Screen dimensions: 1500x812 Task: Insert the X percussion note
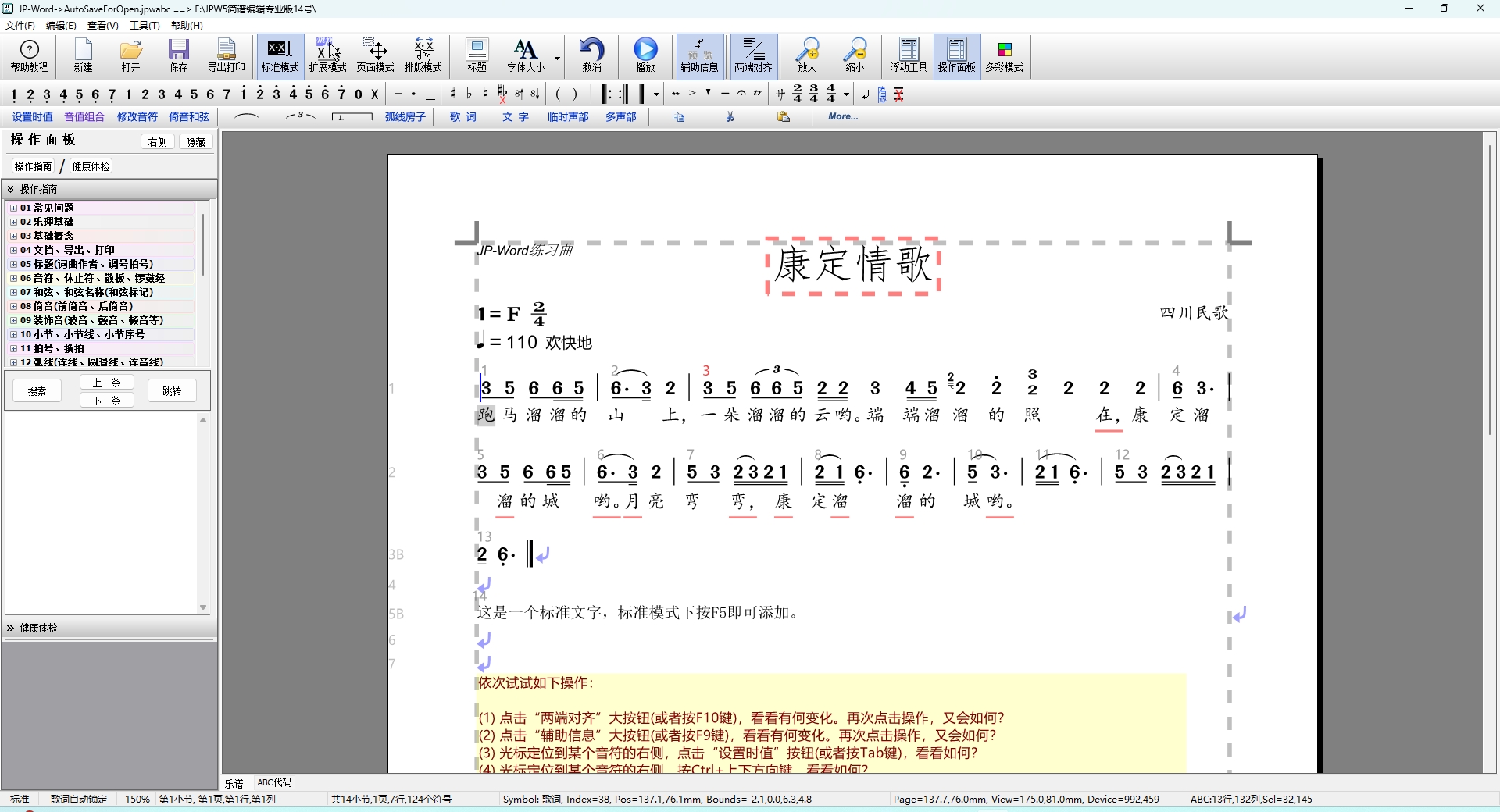pos(375,94)
